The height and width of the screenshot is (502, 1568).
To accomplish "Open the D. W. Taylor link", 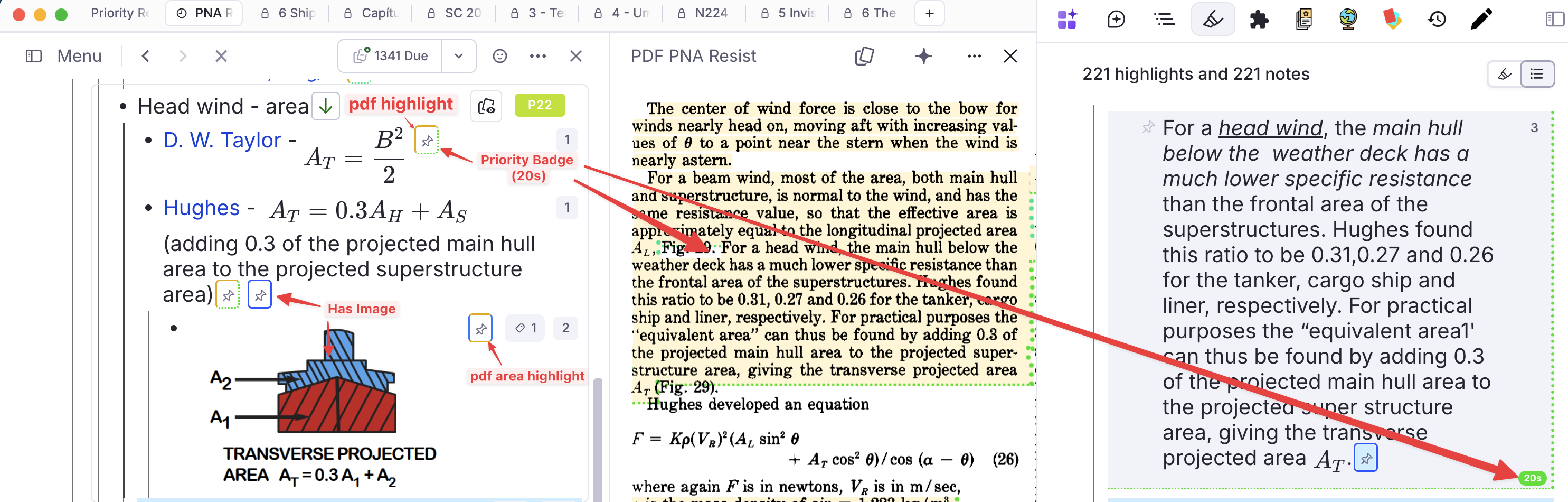I will 222,141.
